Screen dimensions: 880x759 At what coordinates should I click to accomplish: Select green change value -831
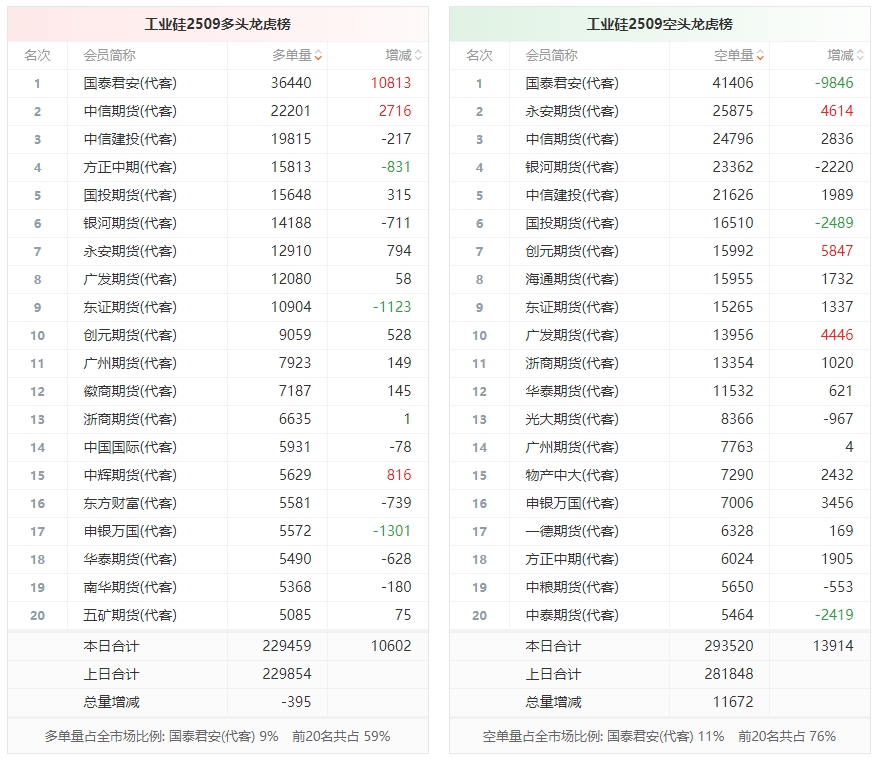396,167
